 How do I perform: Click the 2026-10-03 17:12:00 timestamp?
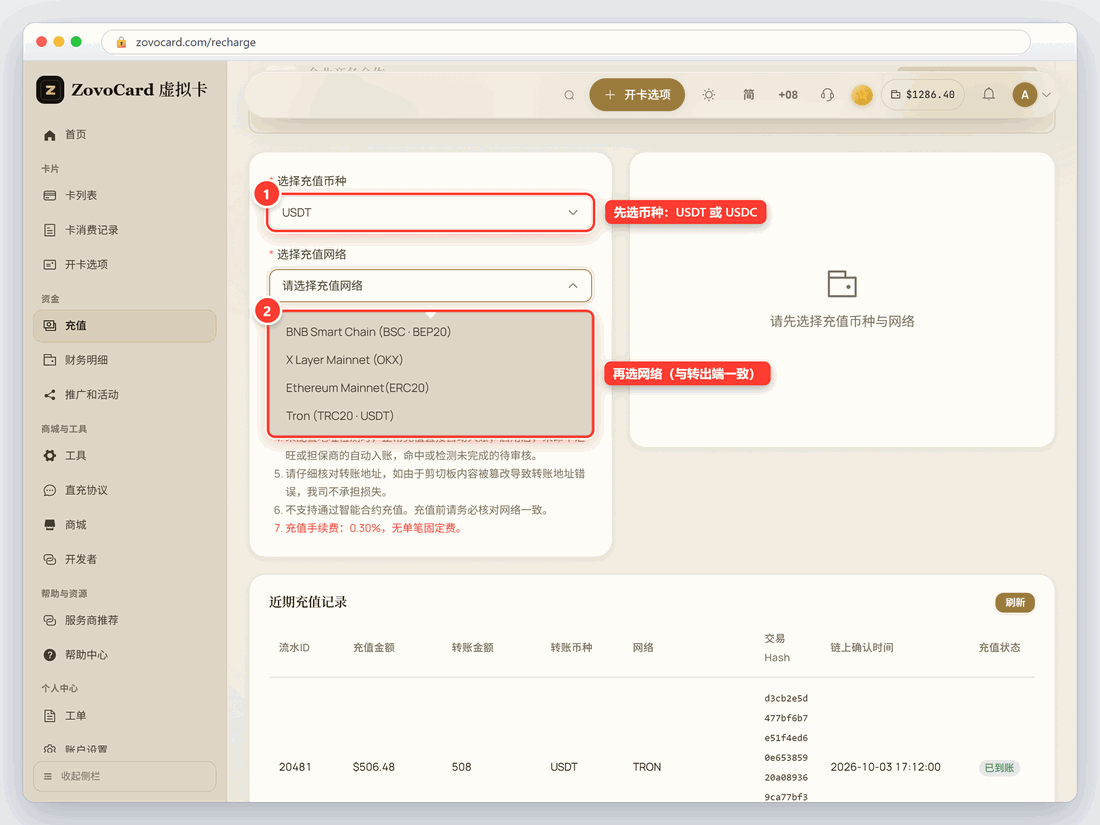(x=885, y=767)
